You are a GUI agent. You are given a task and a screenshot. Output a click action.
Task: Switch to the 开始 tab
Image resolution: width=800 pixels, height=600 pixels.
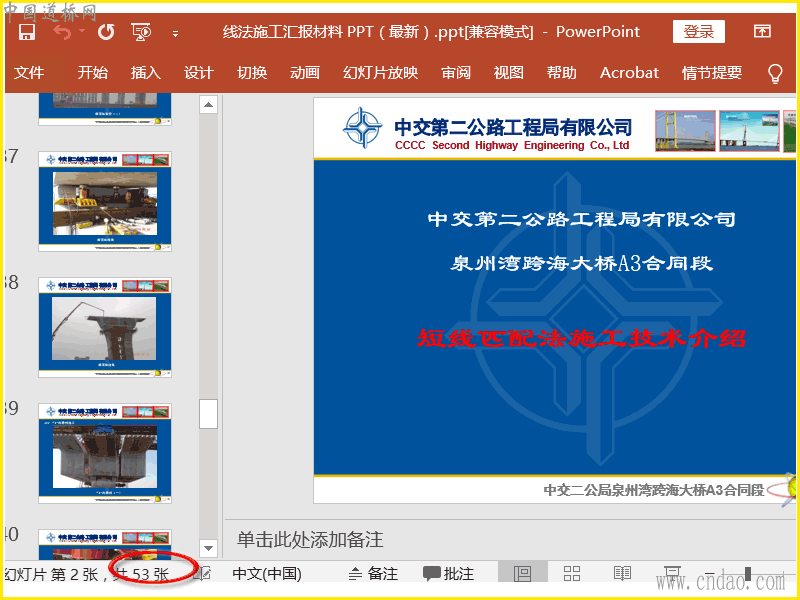(x=92, y=72)
